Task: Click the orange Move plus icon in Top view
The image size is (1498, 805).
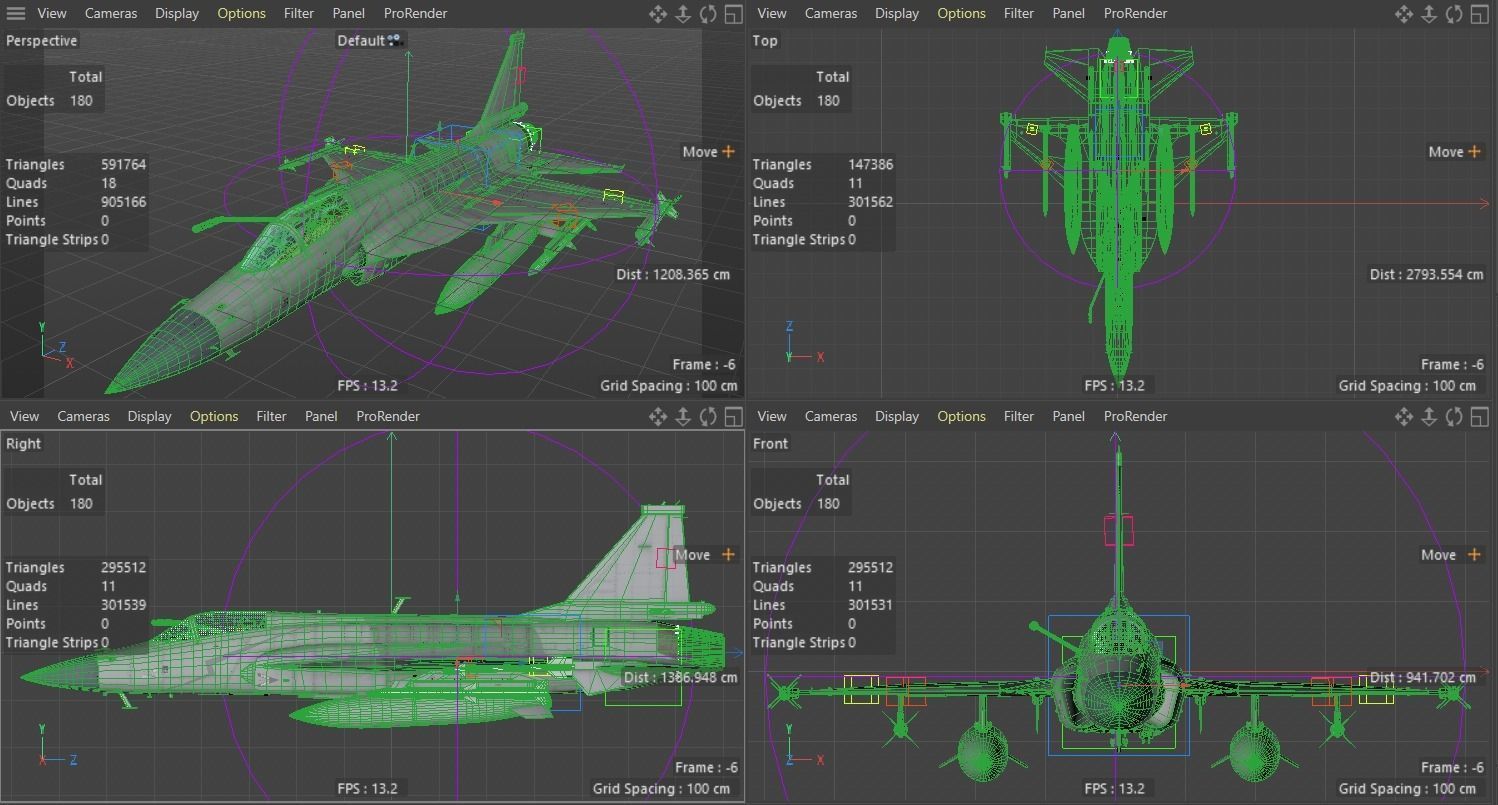Action: [x=1474, y=151]
